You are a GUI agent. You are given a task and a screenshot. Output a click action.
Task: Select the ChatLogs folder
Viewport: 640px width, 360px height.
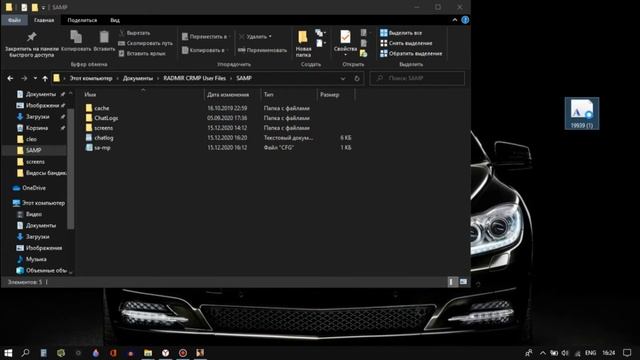[x=106, y=118]
